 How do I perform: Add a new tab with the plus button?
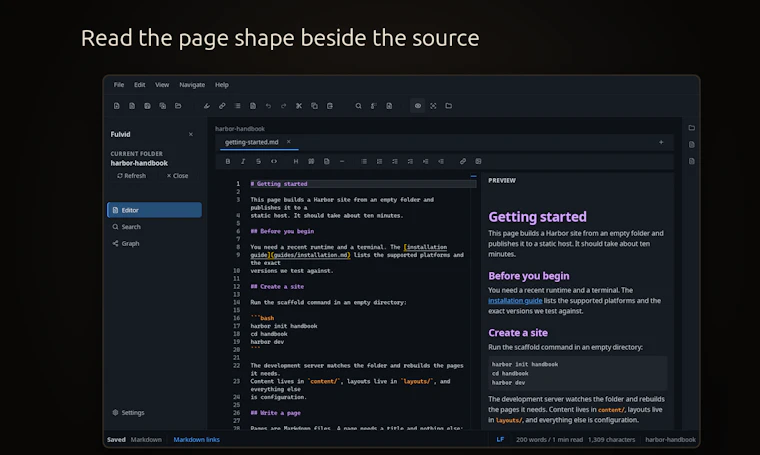tap(661, 142)
